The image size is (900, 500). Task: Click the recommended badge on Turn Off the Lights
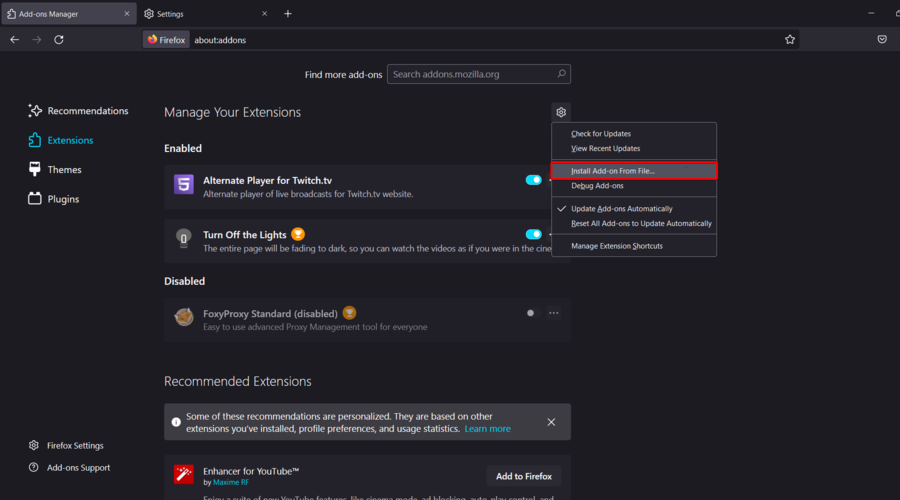[x=298, y=234]
